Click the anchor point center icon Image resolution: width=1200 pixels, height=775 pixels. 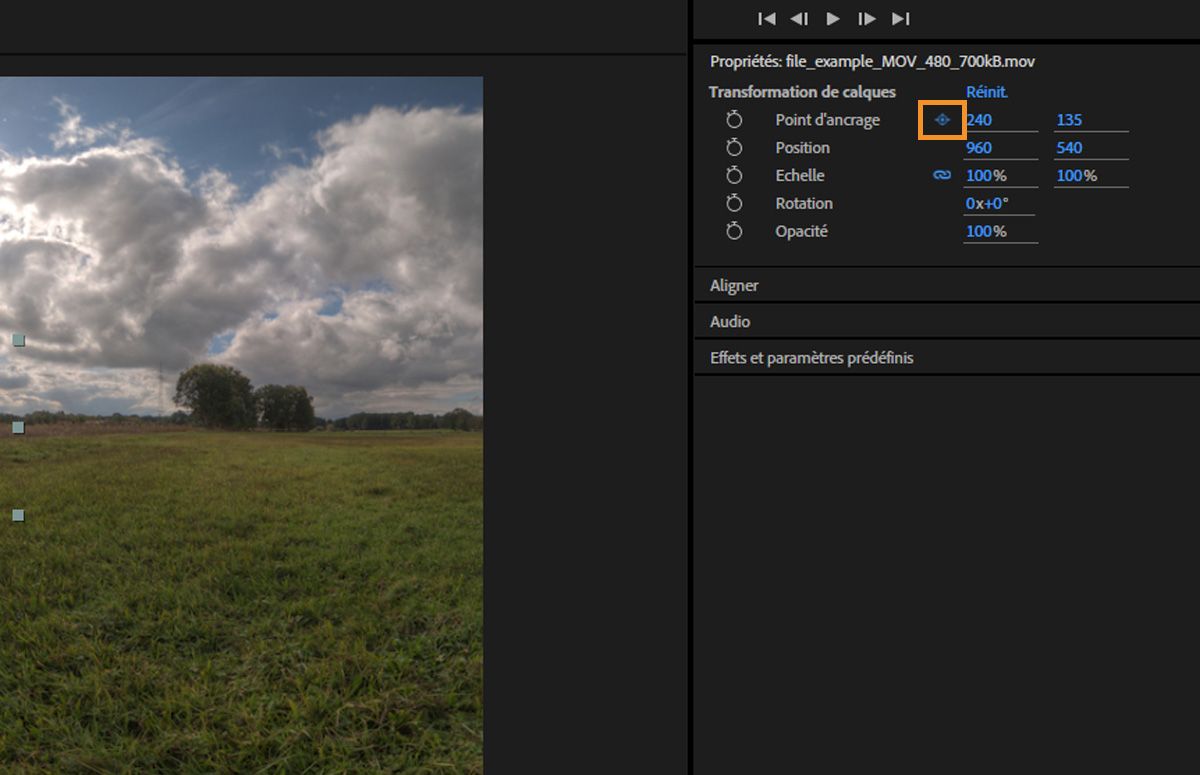(942, 120)
